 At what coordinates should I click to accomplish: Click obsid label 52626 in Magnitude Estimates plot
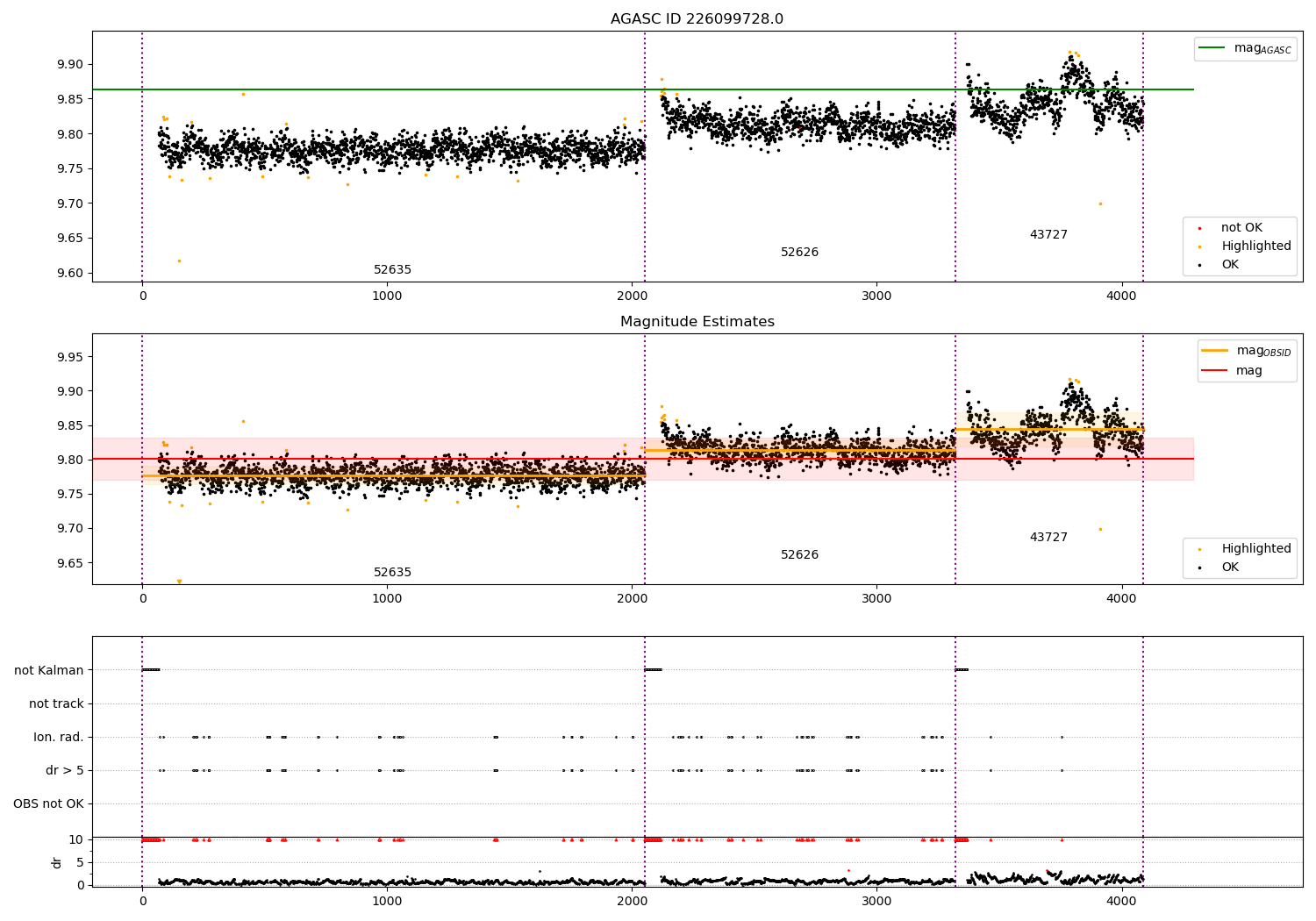[799, 555]
